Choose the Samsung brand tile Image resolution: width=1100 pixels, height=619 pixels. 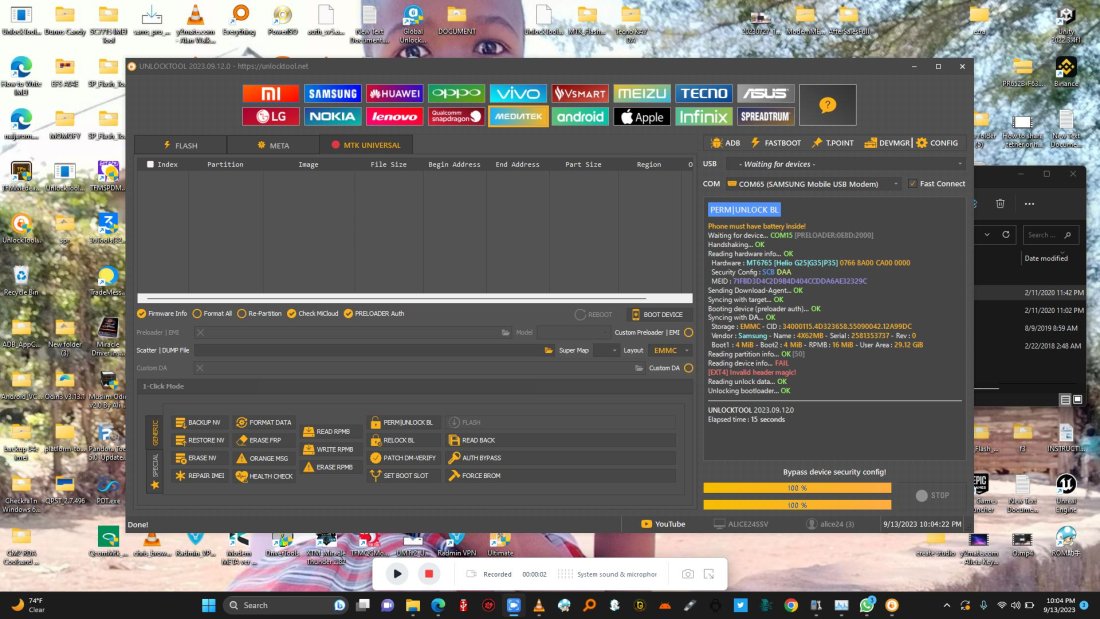333,93
